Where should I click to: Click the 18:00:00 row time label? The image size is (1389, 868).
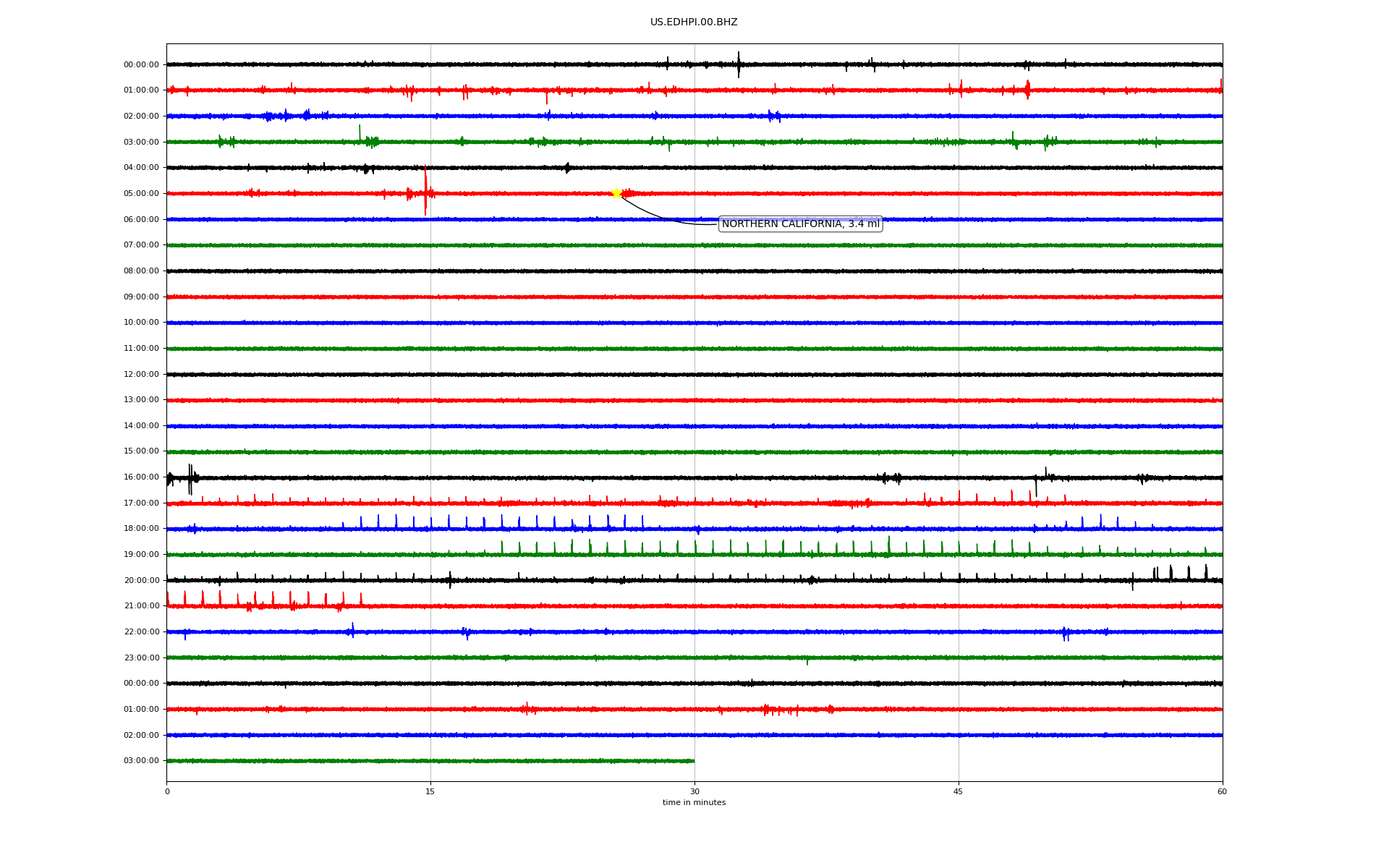pos(141,529)
